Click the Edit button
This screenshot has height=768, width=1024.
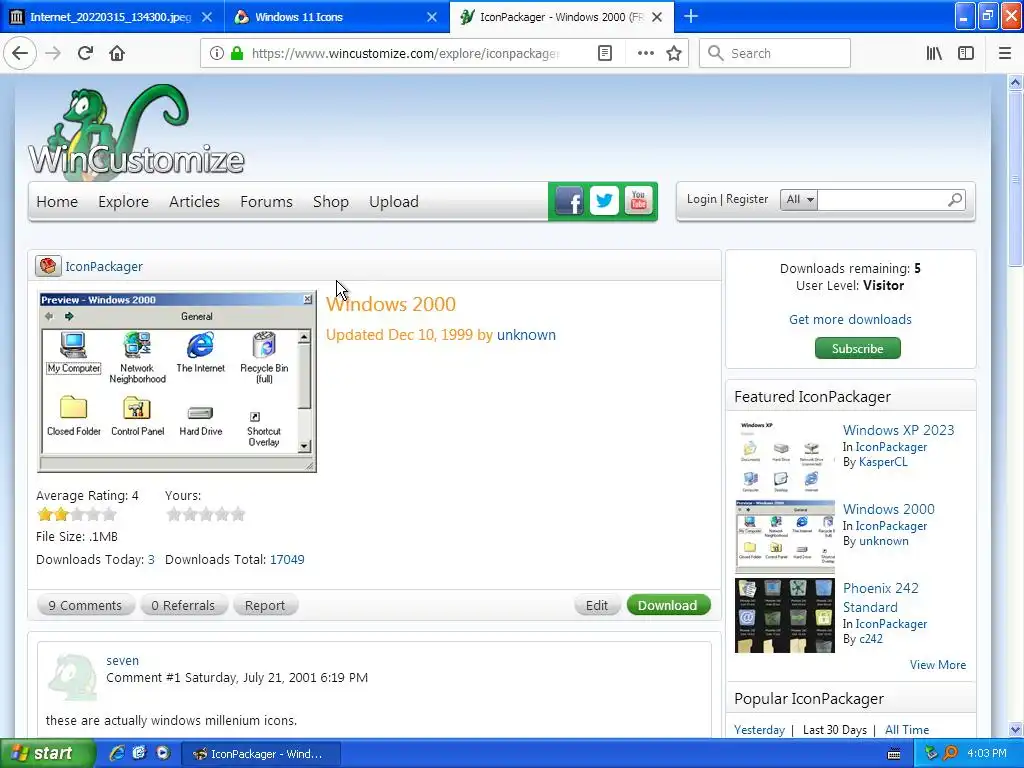coord(597,605)
